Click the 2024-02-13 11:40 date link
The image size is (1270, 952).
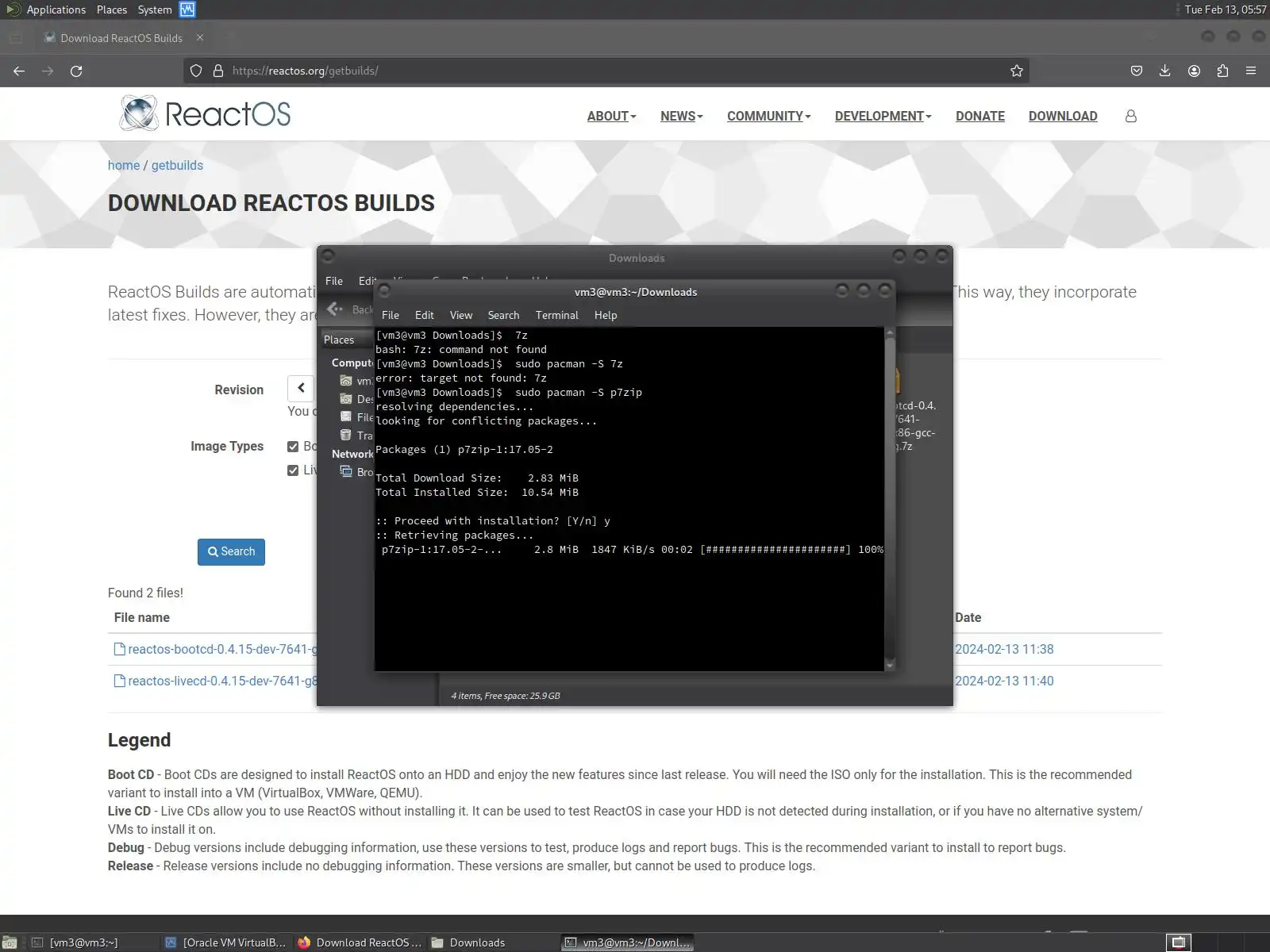[1004, 681]
